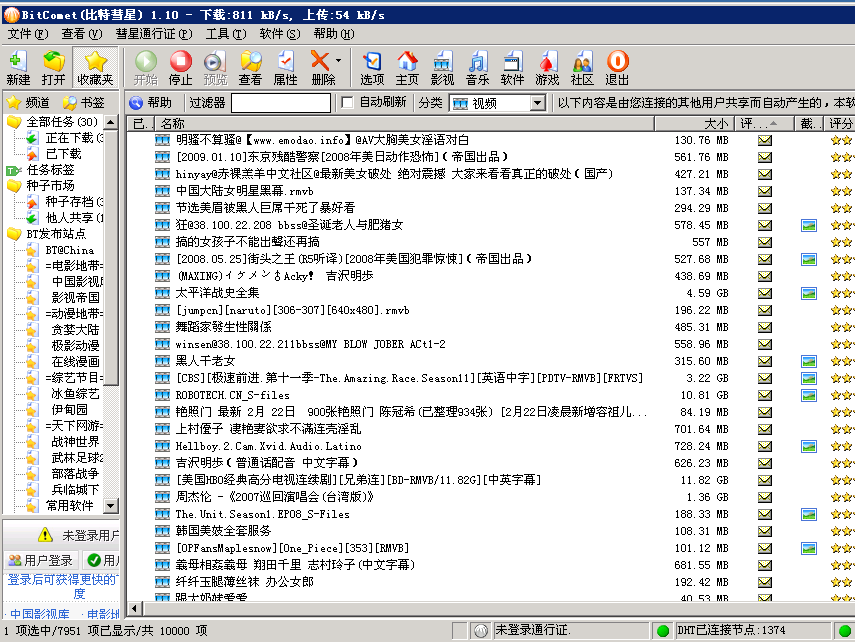Open snapshot icon for Hellboy.2.Cam row

[809, 446]
